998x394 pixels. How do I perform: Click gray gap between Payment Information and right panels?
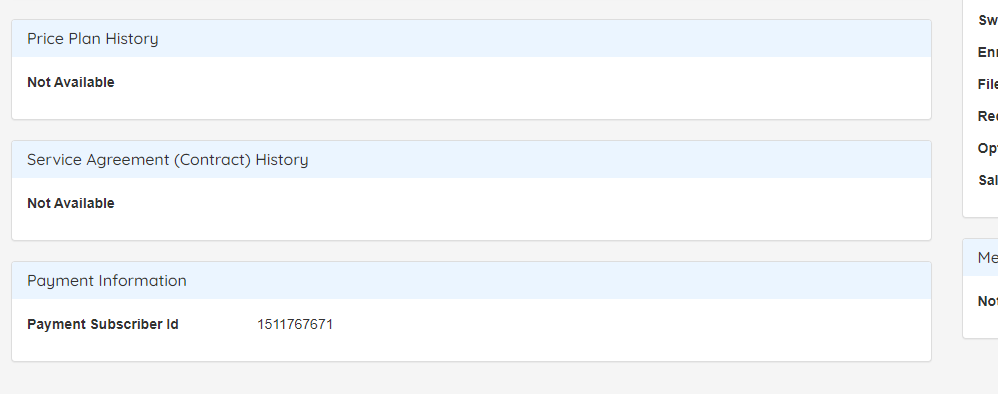pos(947,312)
